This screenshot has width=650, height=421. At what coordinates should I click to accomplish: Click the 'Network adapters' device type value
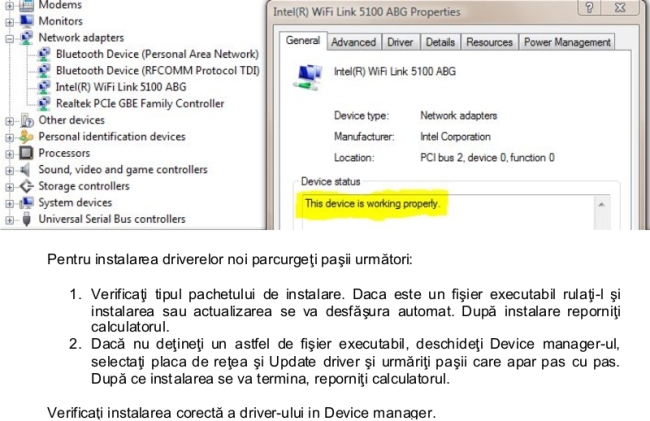point(458,116)
